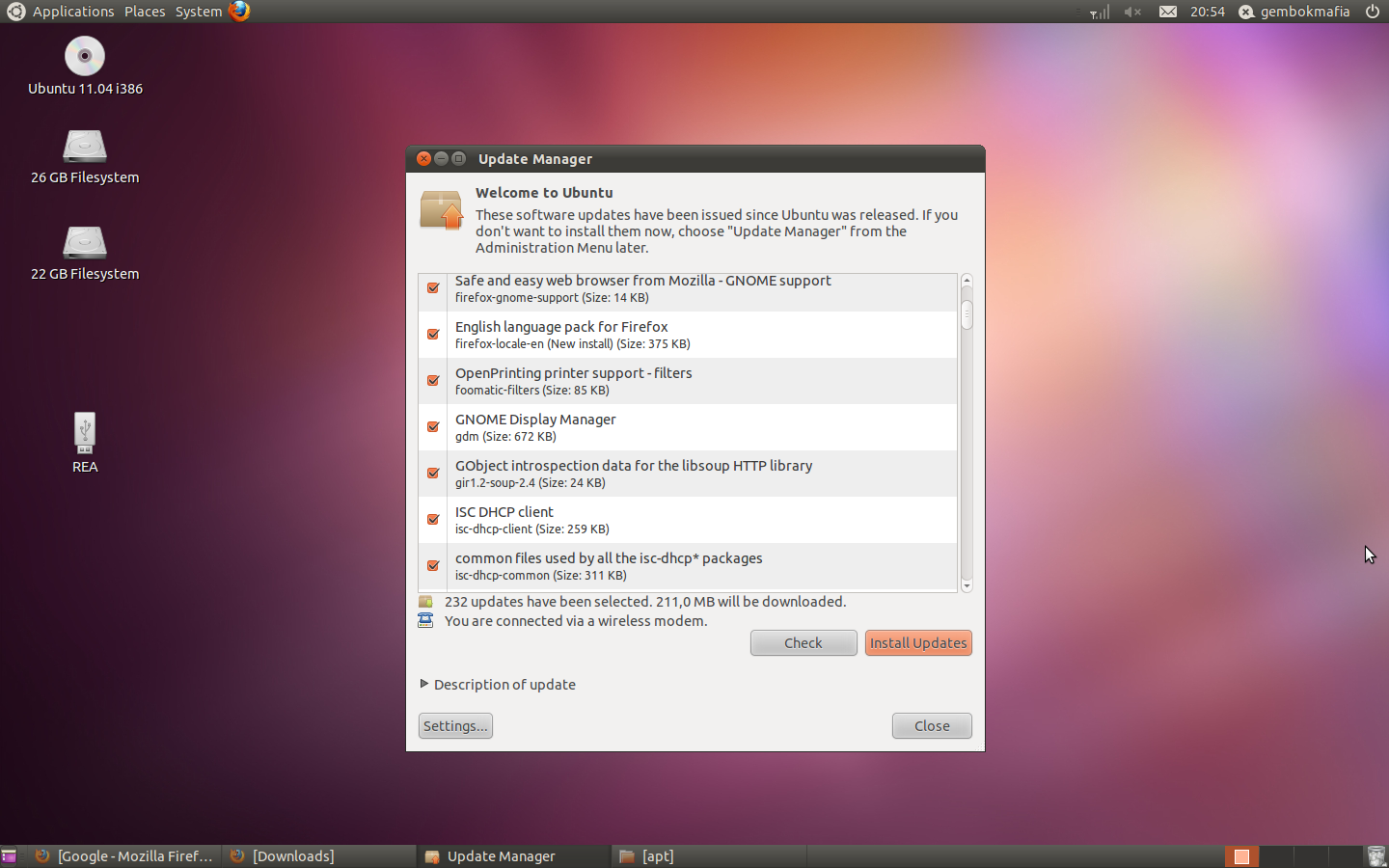Screen dimensions: 1389x868
Task: Maximize the Update Manager window
Action: click(458, 159)
